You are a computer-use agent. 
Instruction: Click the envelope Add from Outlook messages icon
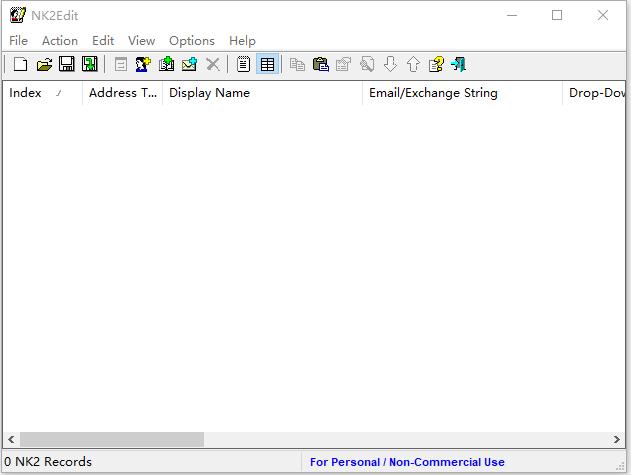click(x=189, y=64)
